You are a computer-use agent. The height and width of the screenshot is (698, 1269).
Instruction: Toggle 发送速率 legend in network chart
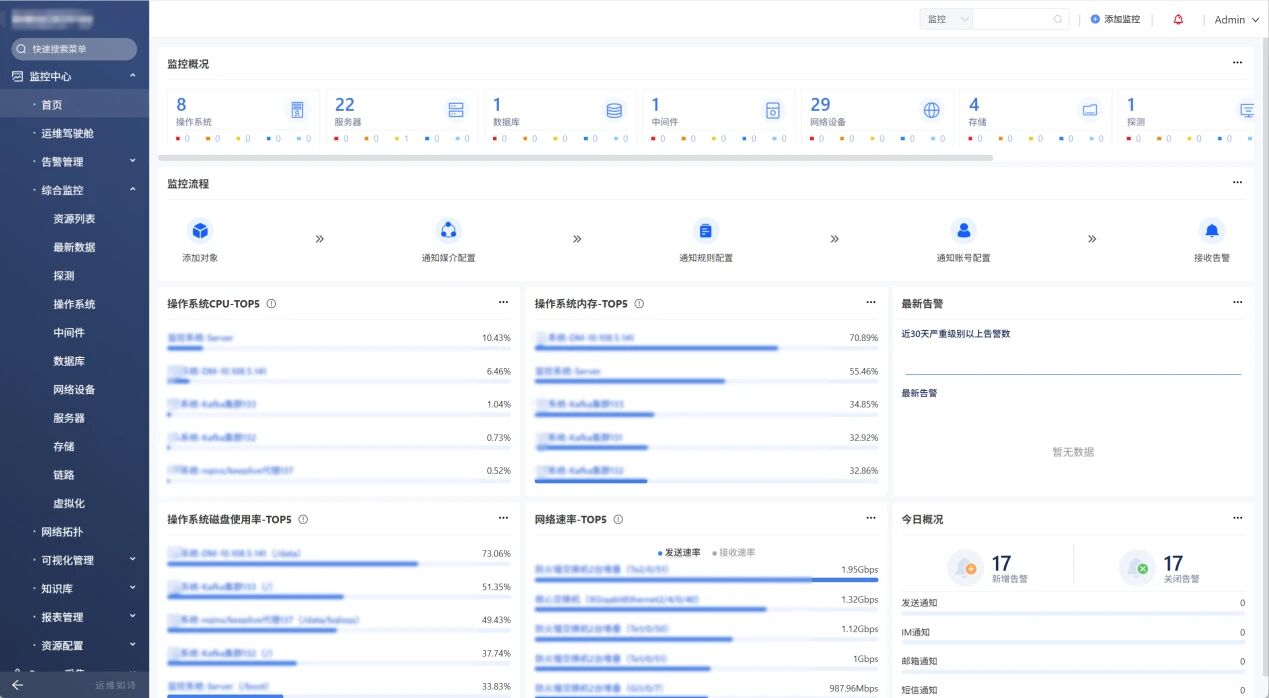coord(679,552)
